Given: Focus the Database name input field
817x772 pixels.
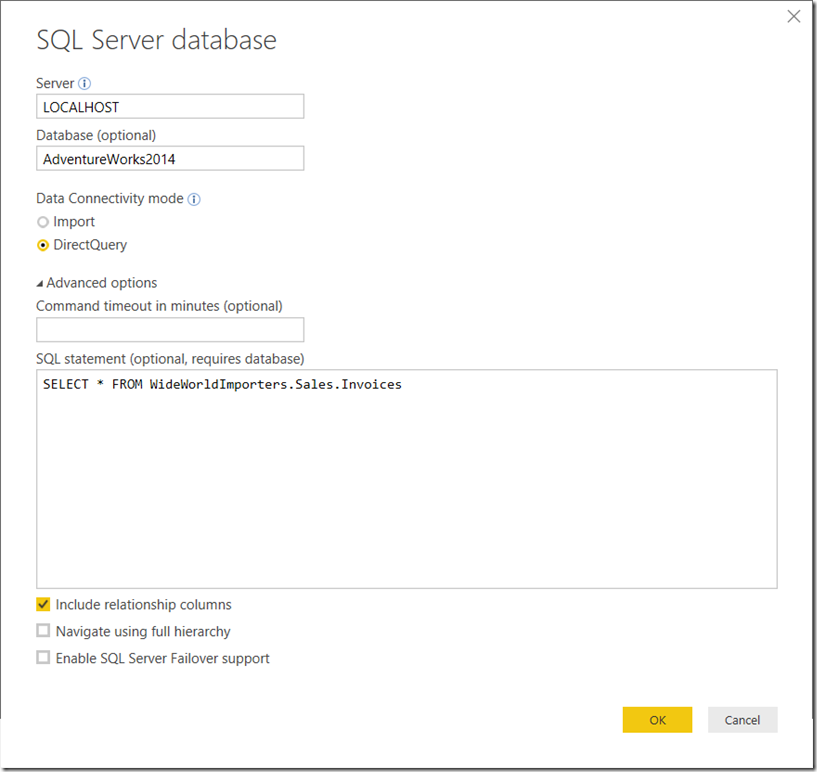Looking at the screenshot, I should coord(170,158).
